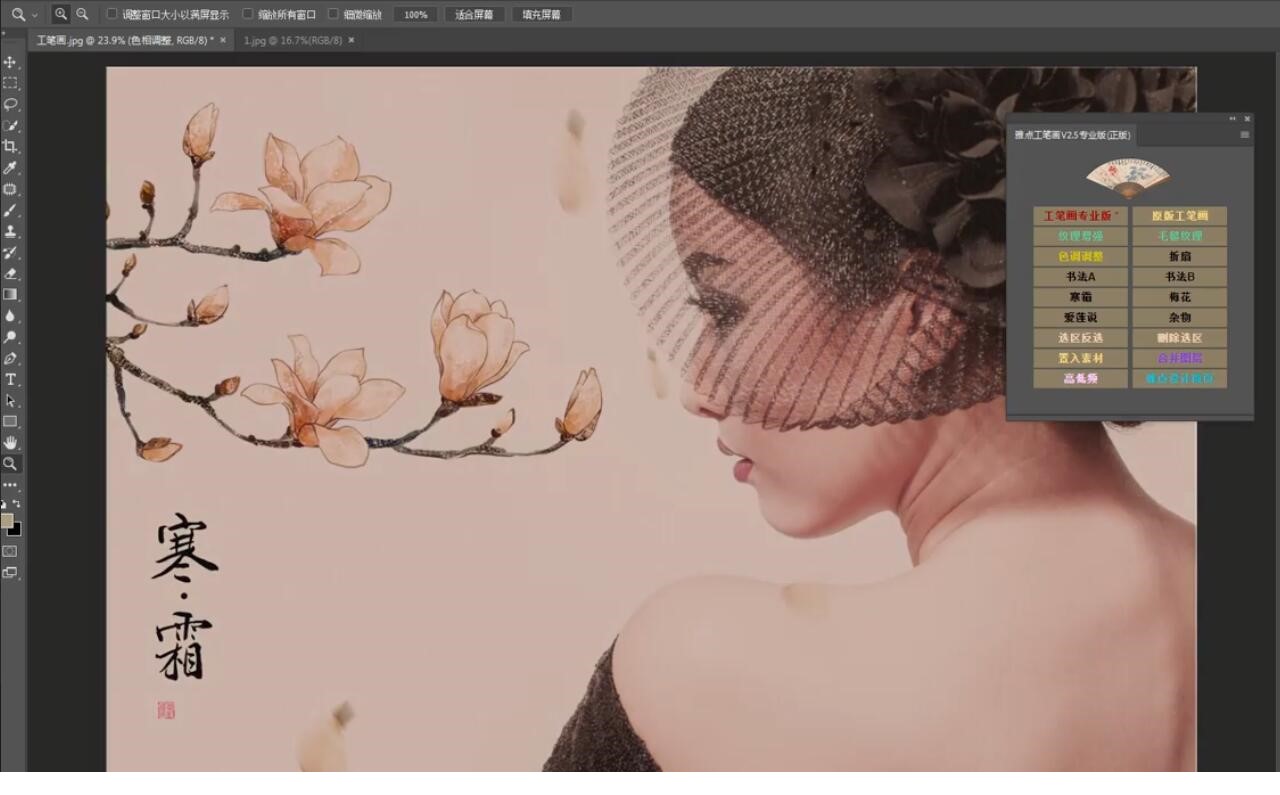This screenshot has width=1280, height=795.
Task: Open the 雅点工笔画 panel menu
Action: click(x=1245, y=135)
